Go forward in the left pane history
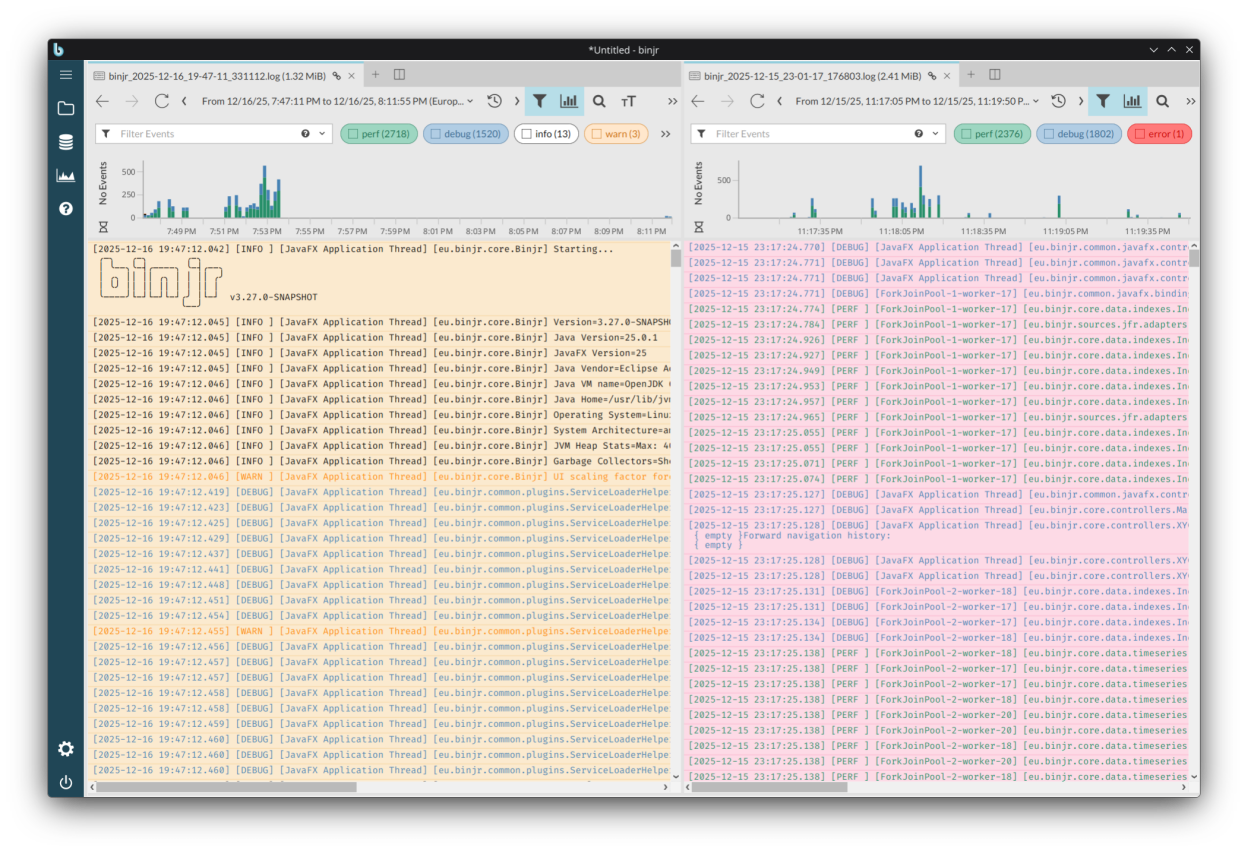The height and width of the screenshot is (854, 1248). 132,101
